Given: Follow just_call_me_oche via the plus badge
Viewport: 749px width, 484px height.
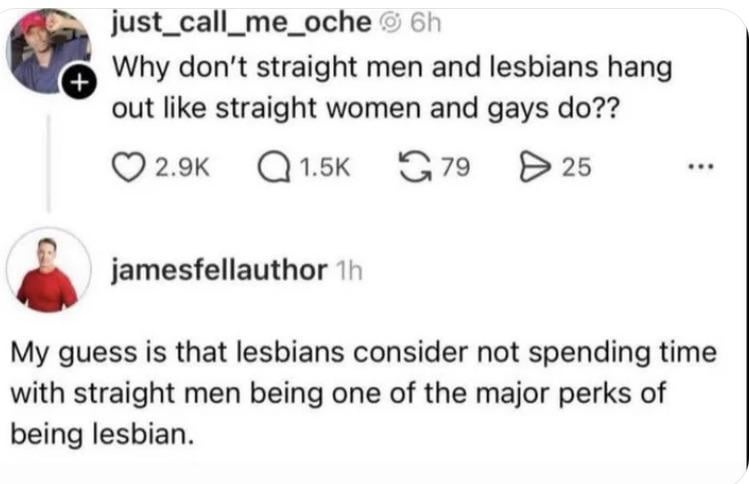Looking at the screenshot, I should 78,83.
